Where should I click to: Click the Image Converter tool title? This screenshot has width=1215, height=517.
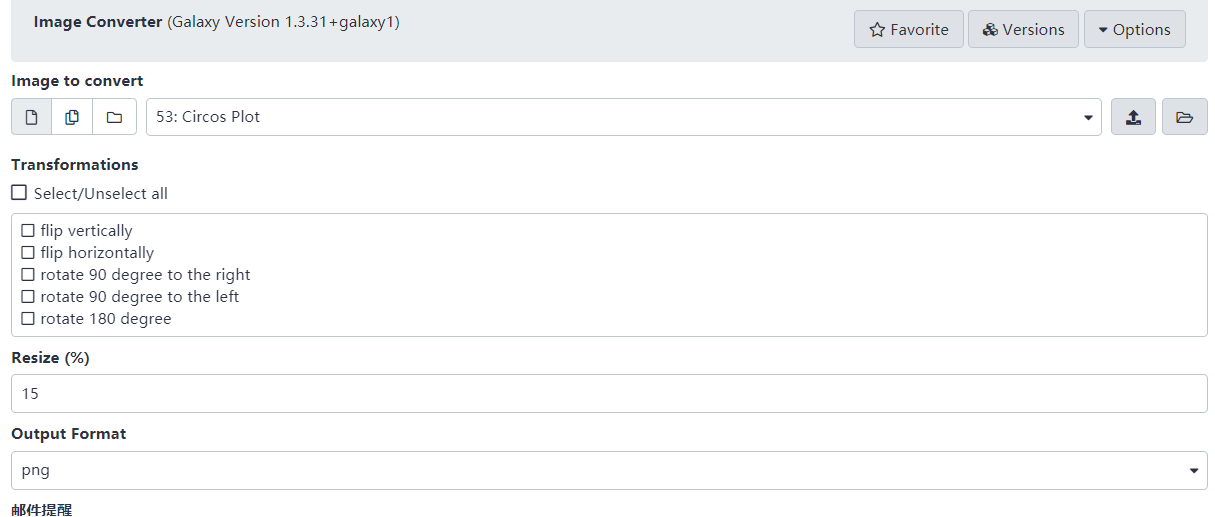pos(97,22)
